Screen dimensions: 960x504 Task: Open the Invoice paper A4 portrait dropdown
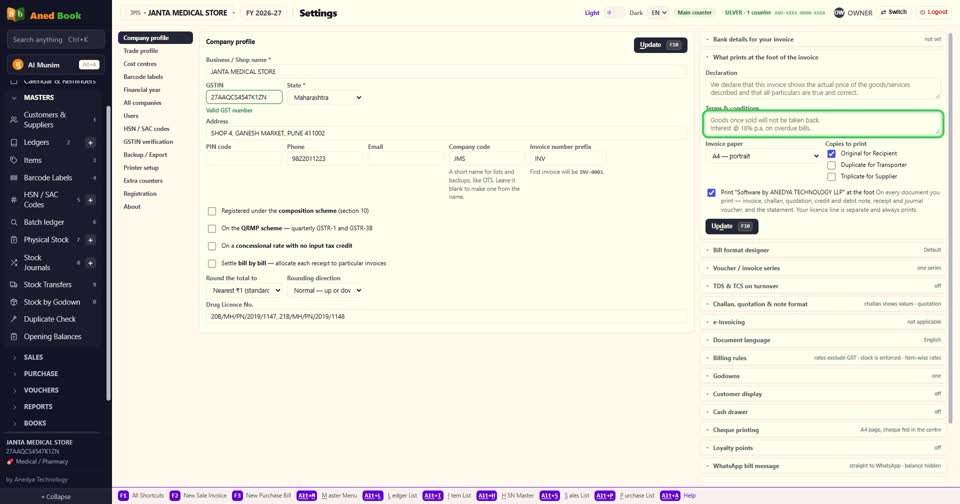tap(763, 156)
